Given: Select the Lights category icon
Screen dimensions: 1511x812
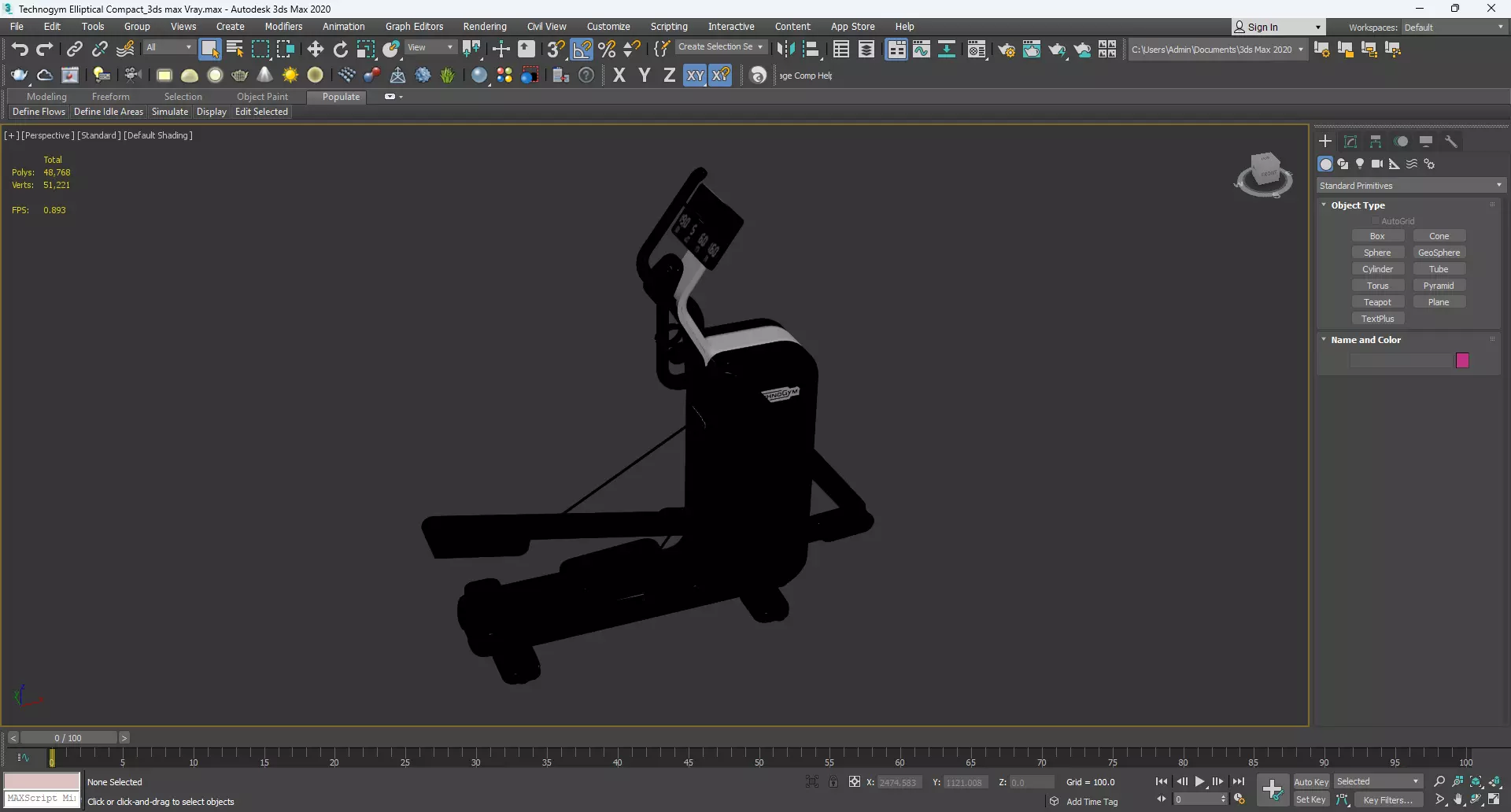Looking at the screenshot, I should [1360, 164].
